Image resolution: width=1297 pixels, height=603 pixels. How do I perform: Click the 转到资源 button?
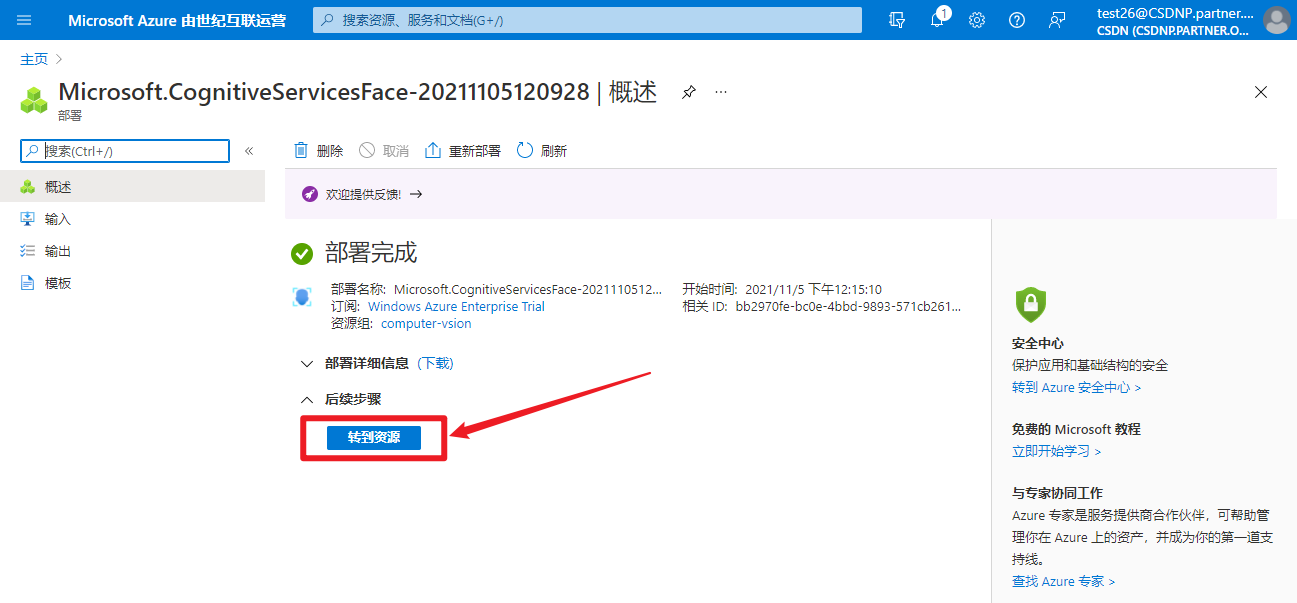pyautogui.click(x=374, y=438)
